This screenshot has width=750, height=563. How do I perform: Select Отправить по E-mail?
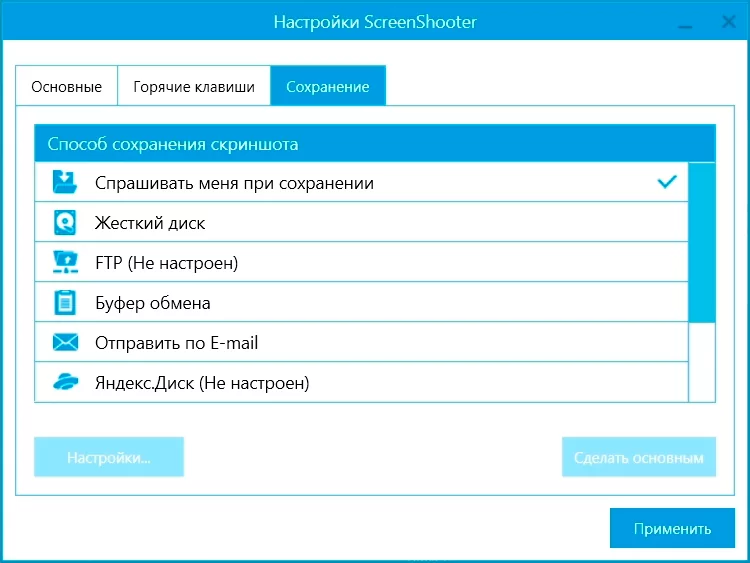click(361, 342)
